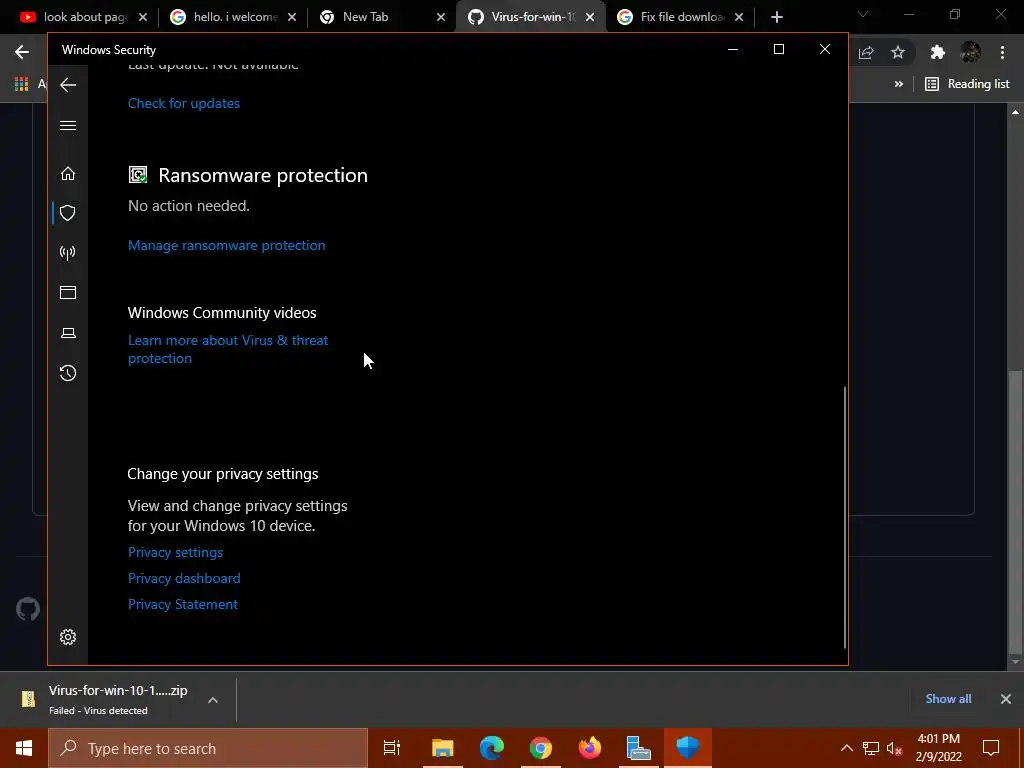Open Chrome Apps grid icon
This screenshot has width=1024, height=768.
[x=22, y=84]
